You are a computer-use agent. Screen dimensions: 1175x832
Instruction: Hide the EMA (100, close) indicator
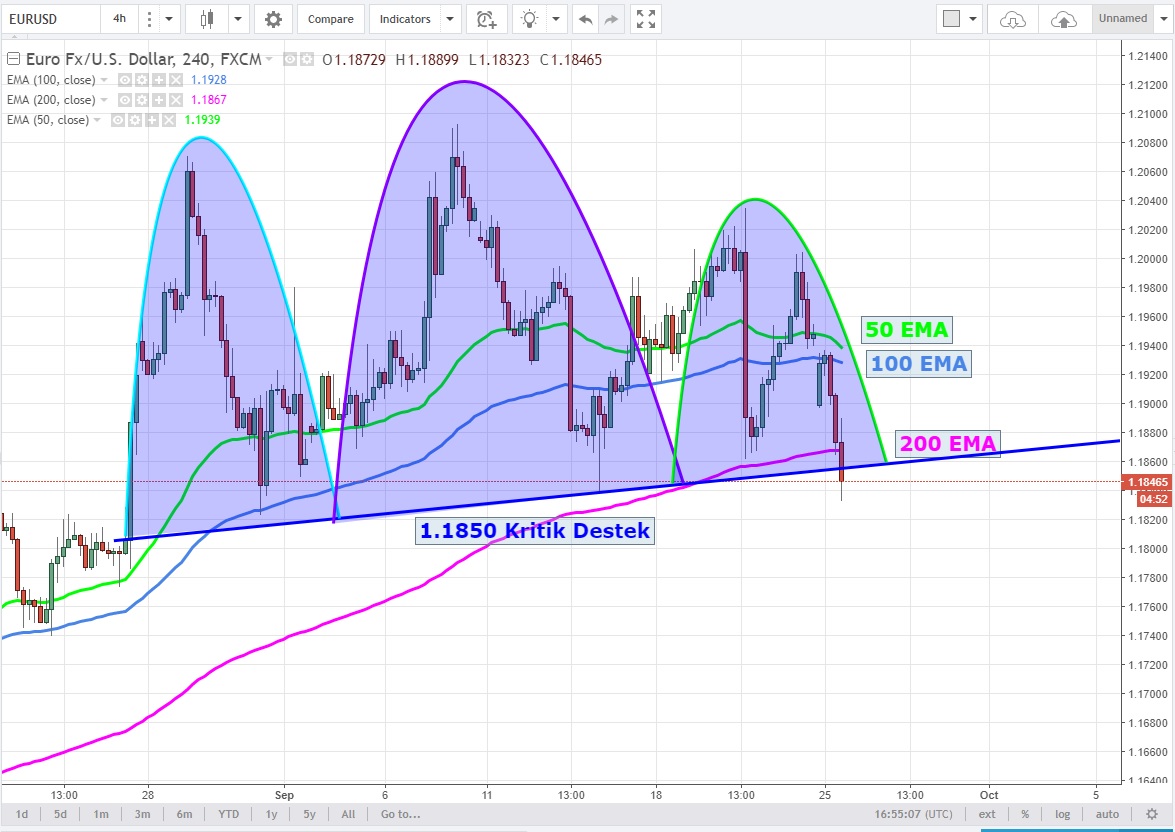(125, 80)
